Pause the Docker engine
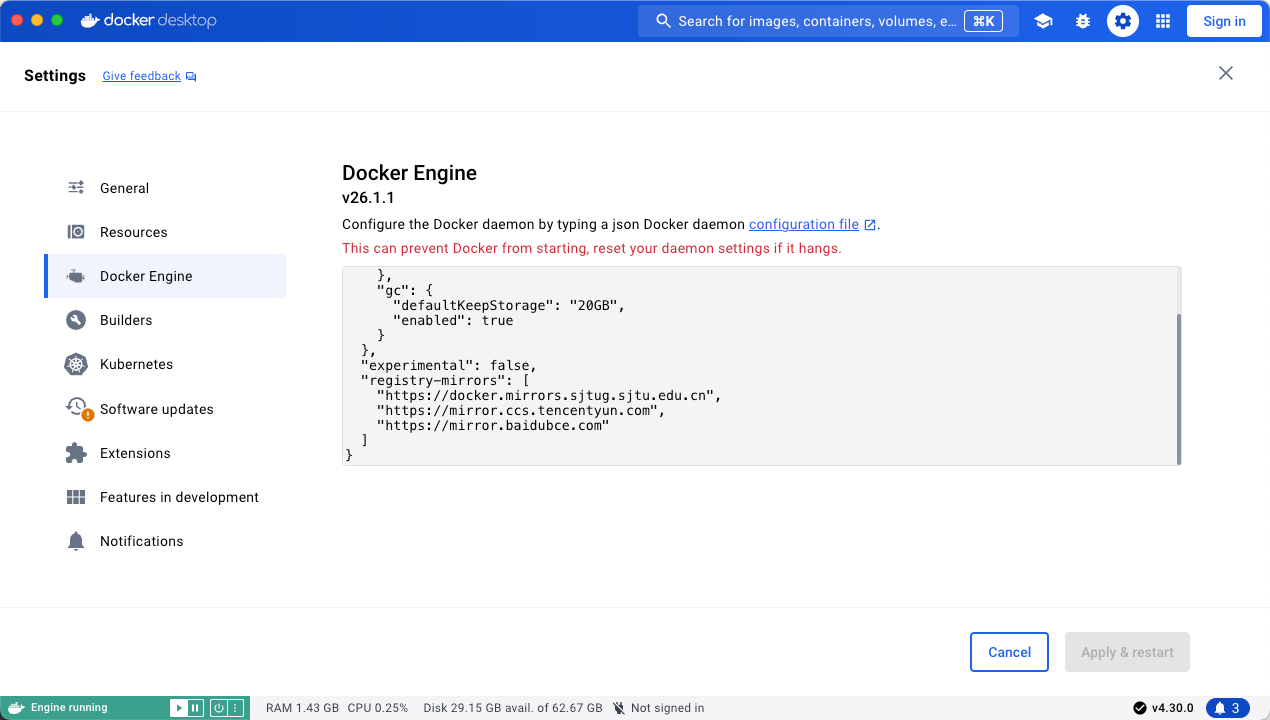The height and width of the screenshot is (720, 1270). [x=196, y=708]
